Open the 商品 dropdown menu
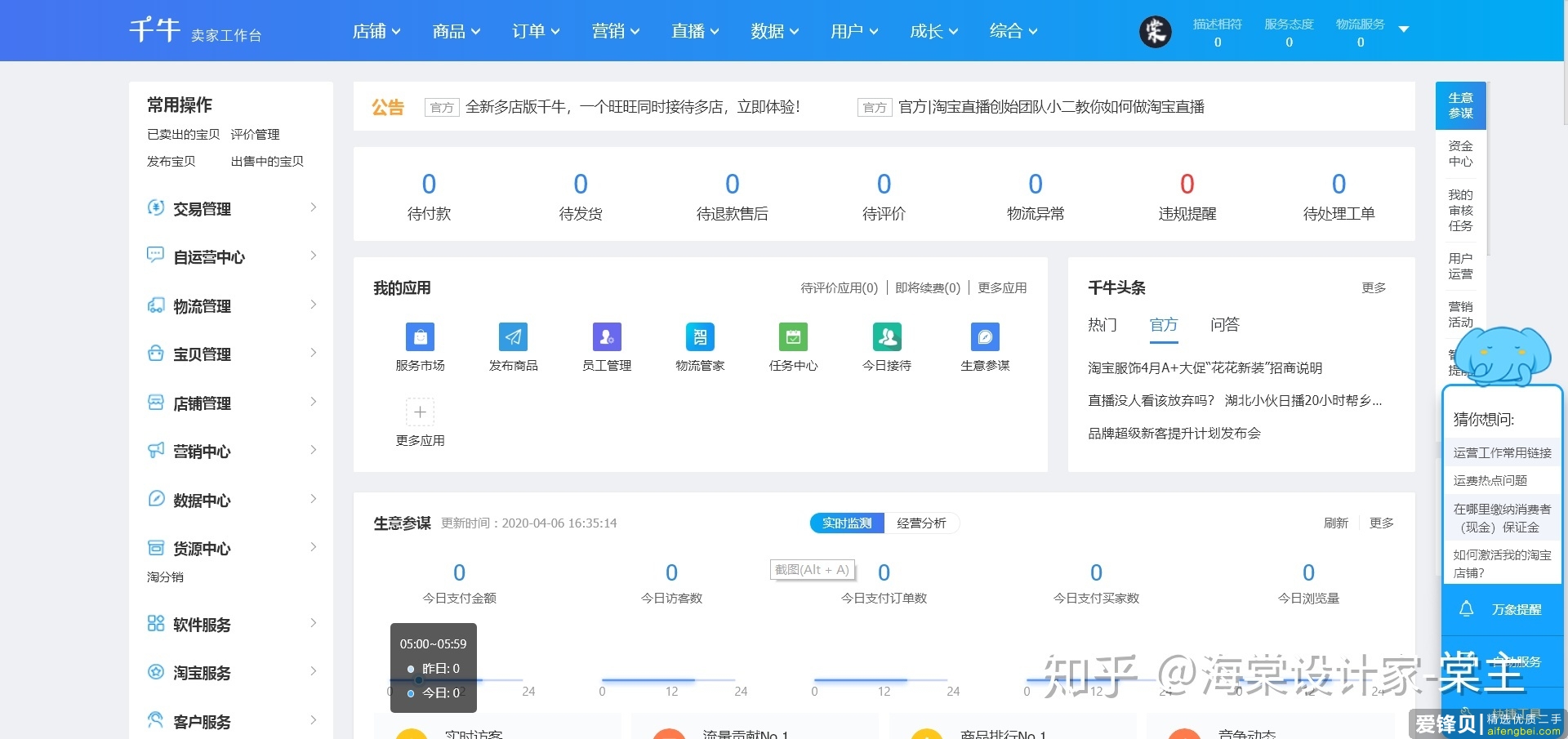 click(457, 31)
